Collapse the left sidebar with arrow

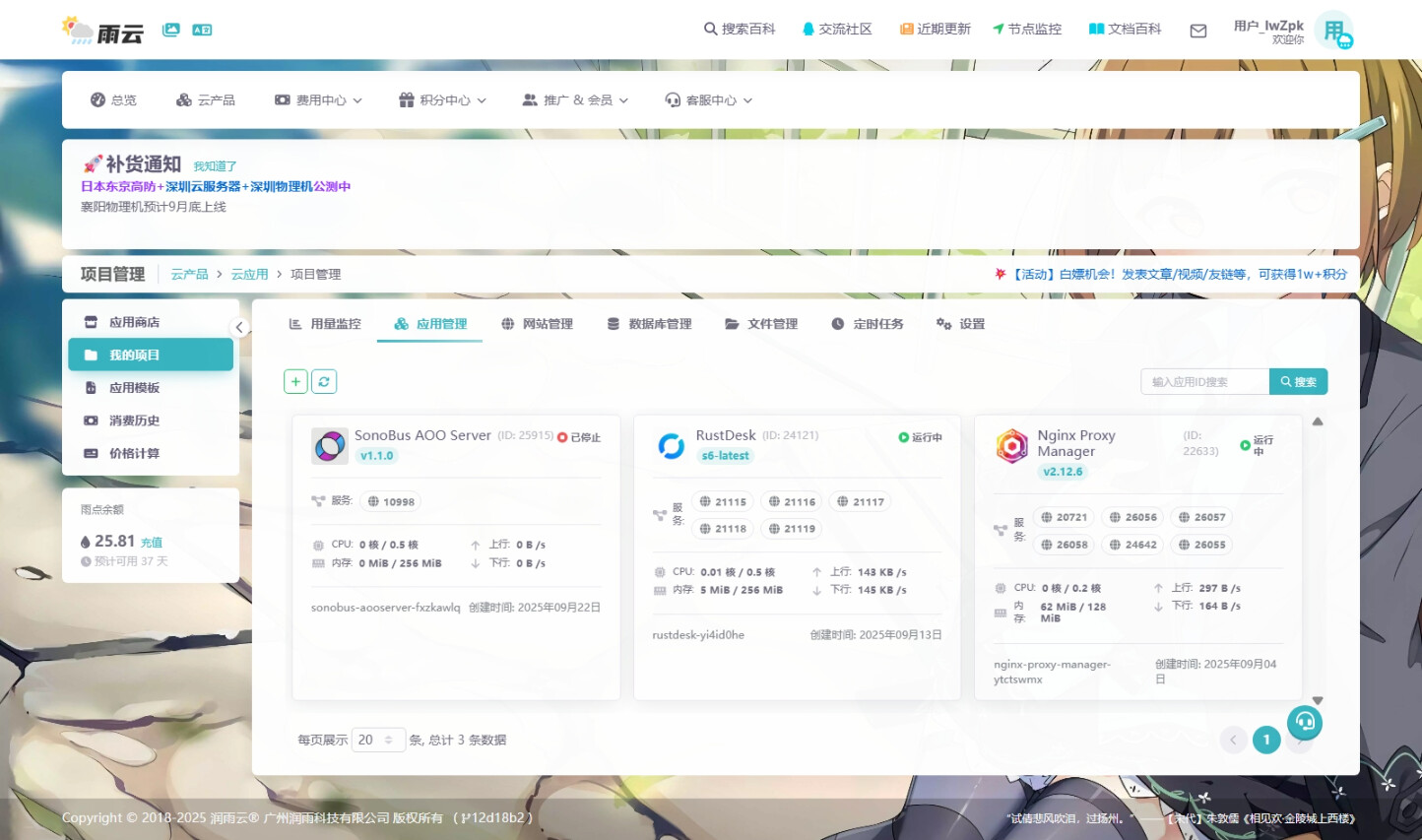point(239,327)
